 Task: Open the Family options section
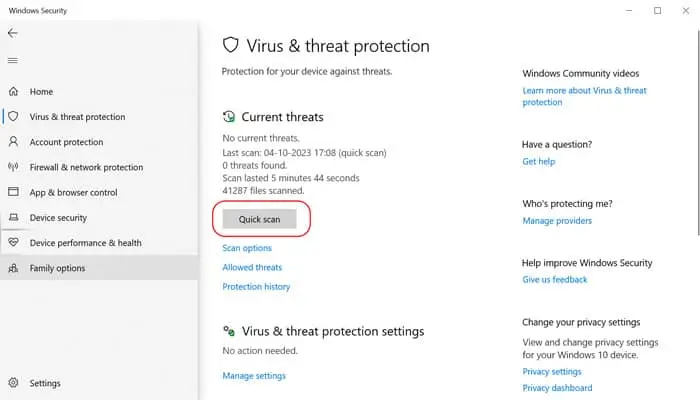tap(57, 268)
